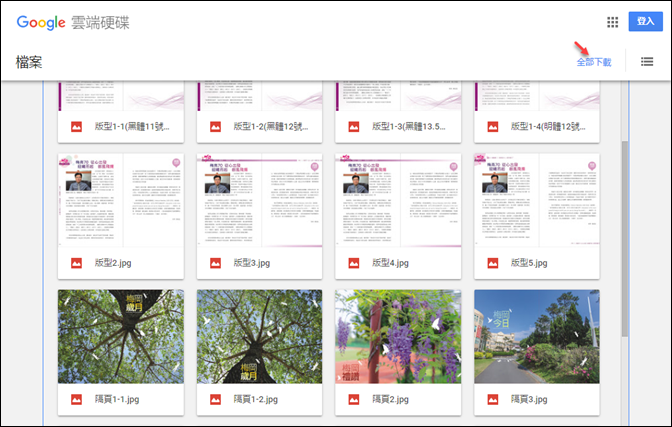Switch to list view icon
This screenshot has width=672, height=427.
pos(647,62)
